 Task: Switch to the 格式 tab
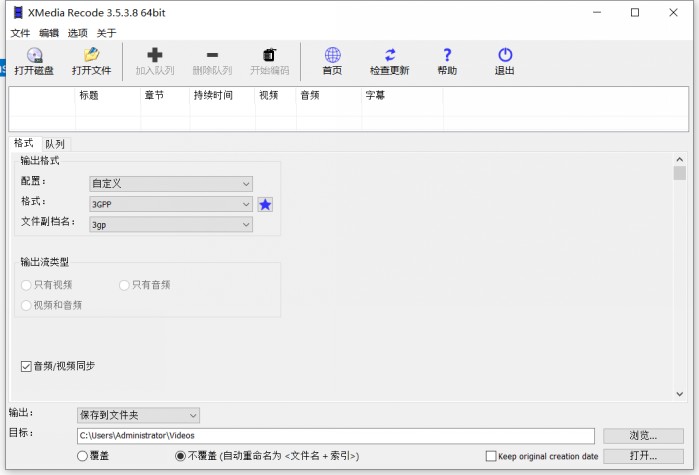[x=24, y=143]
